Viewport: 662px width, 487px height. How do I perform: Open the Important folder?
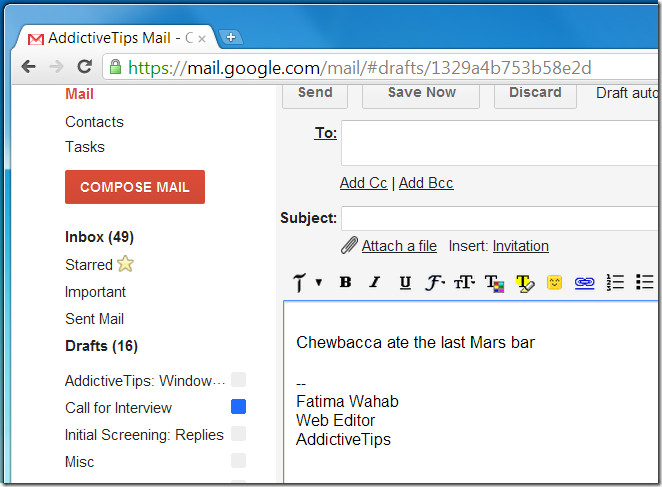[x=95, y=292]
